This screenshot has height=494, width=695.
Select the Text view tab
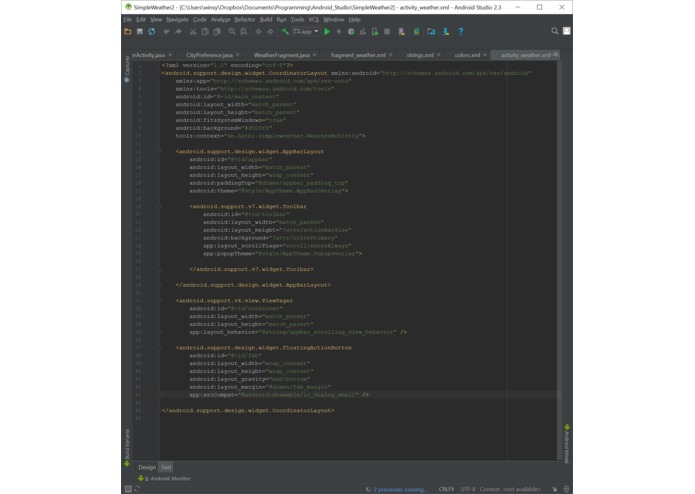pyautogui.click(x=166, y=467)
